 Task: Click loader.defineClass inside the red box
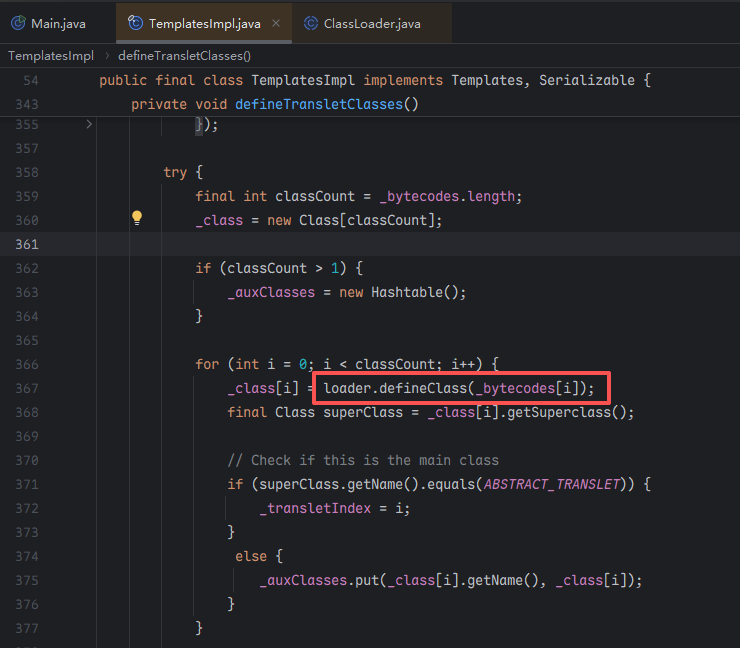point(394,388)
